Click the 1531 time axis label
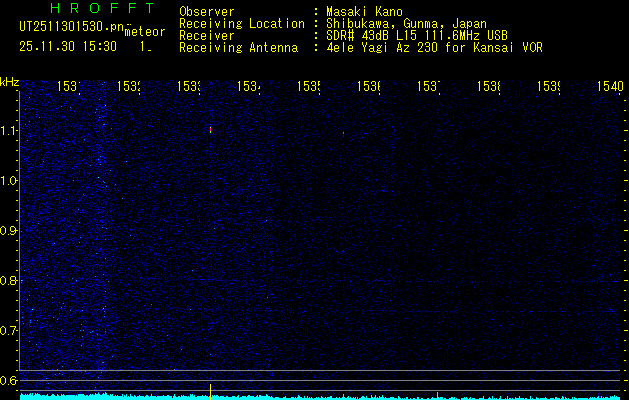629x400 pixels. point(69,86)
